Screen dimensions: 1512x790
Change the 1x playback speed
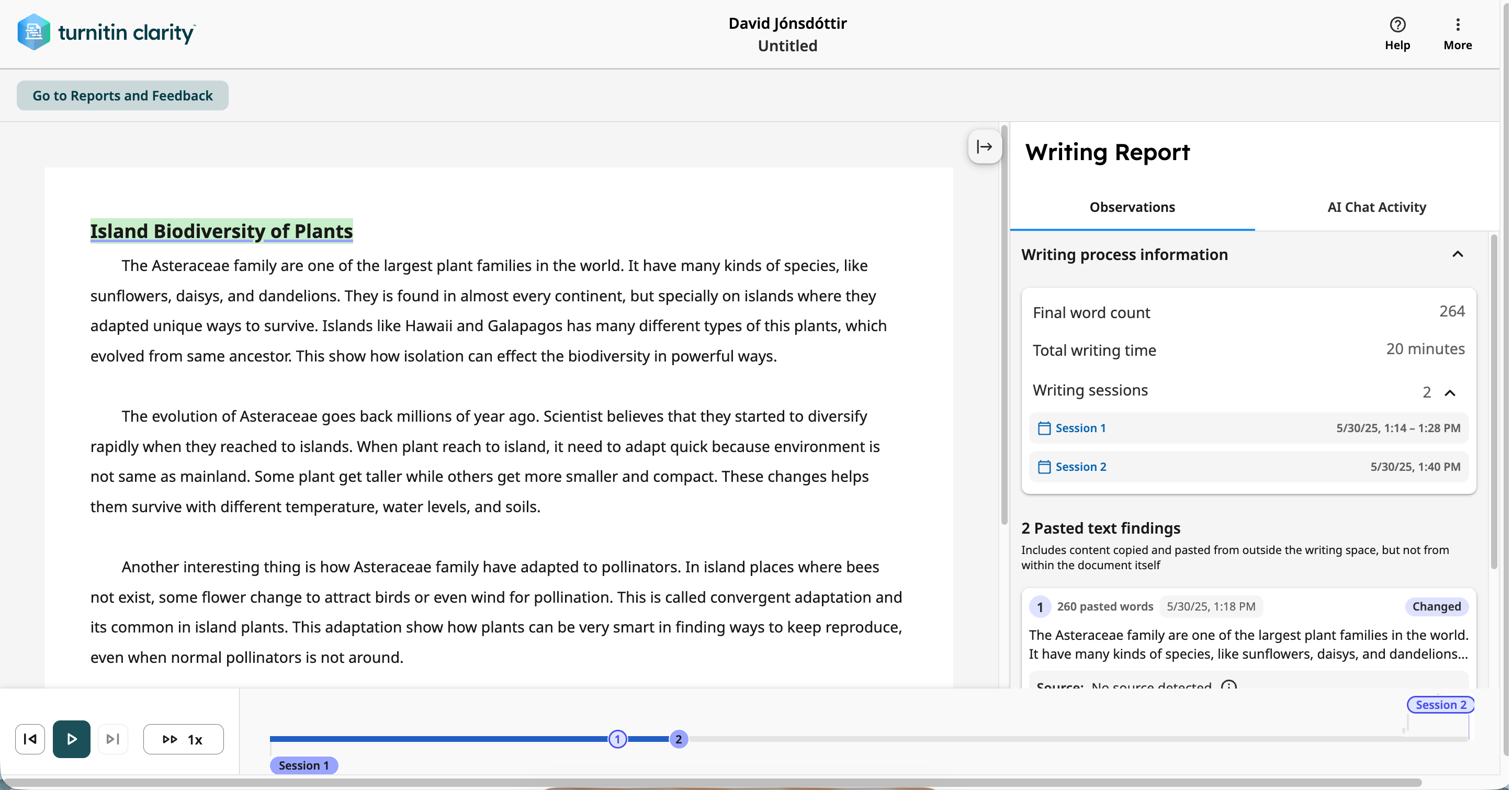pyautogui.click(x=183, y=739)
